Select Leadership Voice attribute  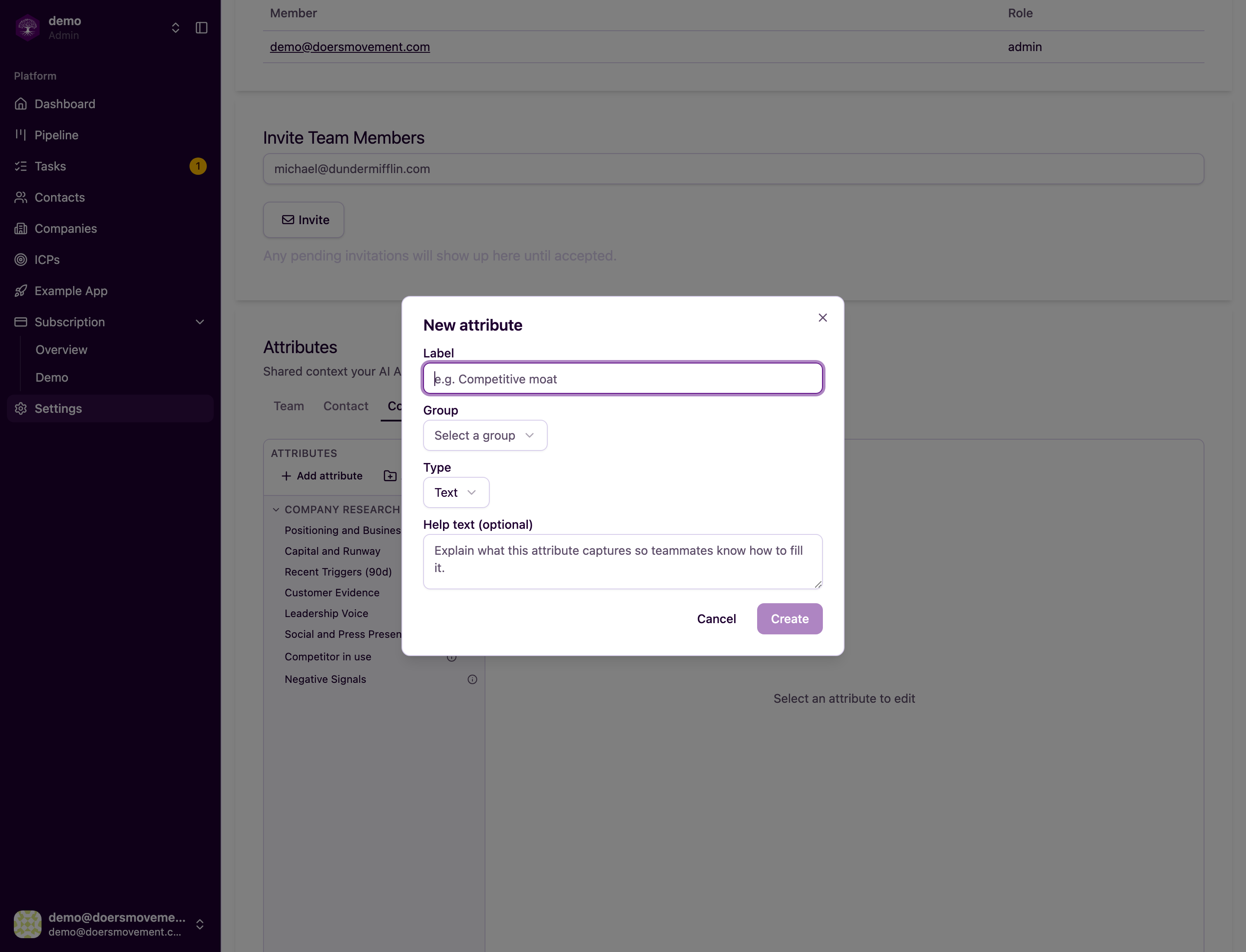click(326, 614)
